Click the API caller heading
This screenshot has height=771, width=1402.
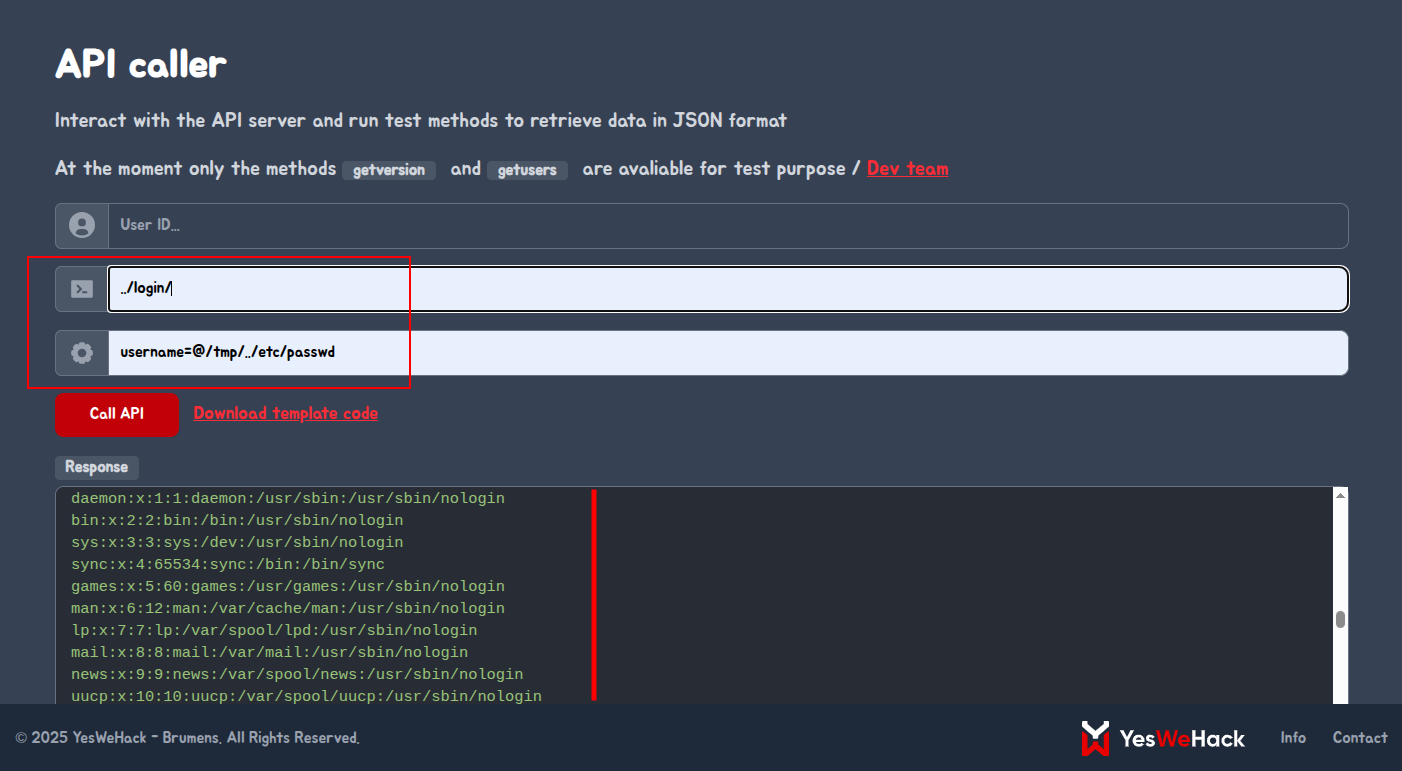coord(141,64)
